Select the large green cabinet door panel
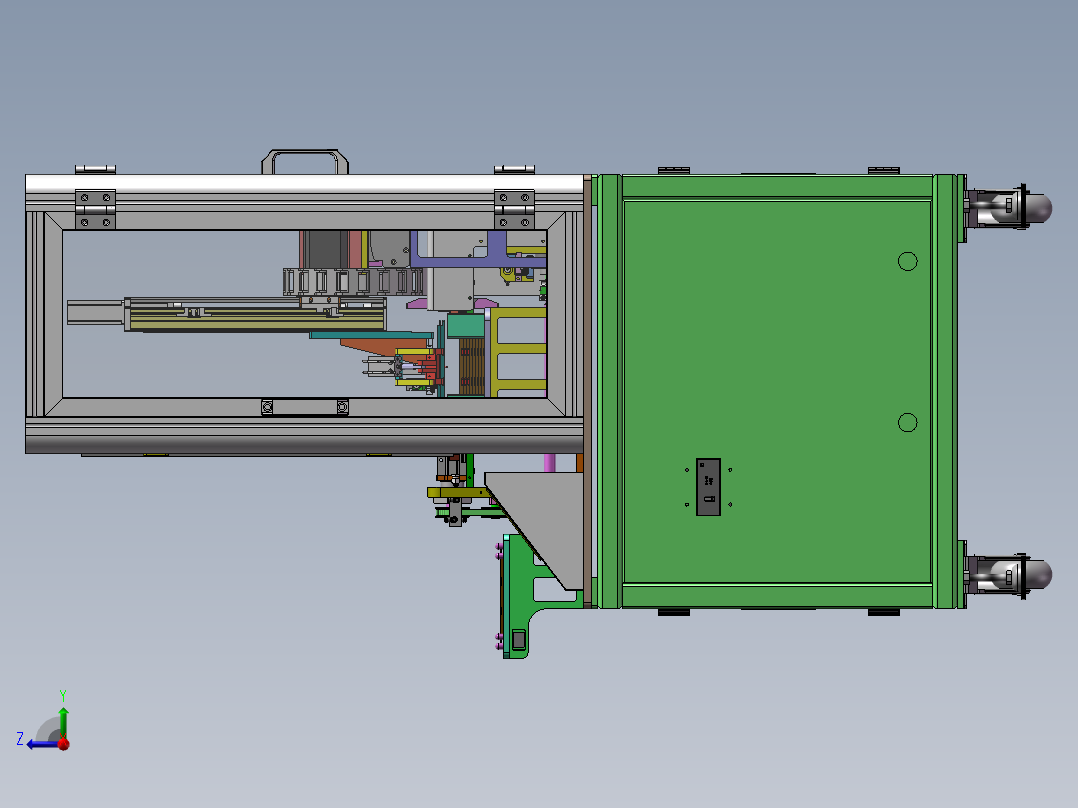 tap(777, 392)
